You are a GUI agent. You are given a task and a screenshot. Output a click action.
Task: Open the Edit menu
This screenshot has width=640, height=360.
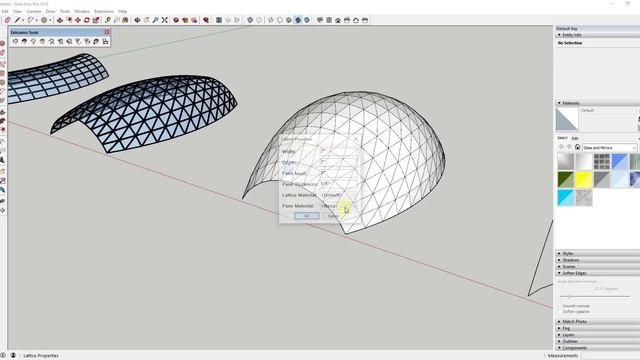pos(5,11)
